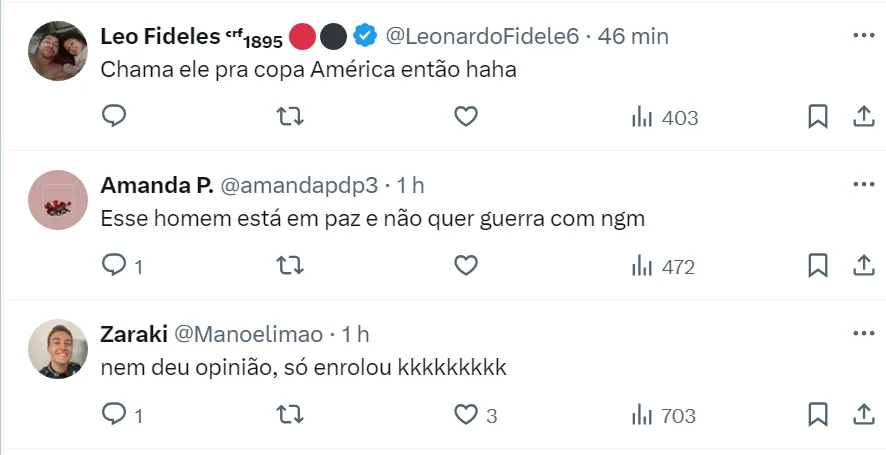The image size is (886, 455).
Task: Bookmark Leo Fideles' tweet
Action: pyautogui.click(x=817, y=117)
